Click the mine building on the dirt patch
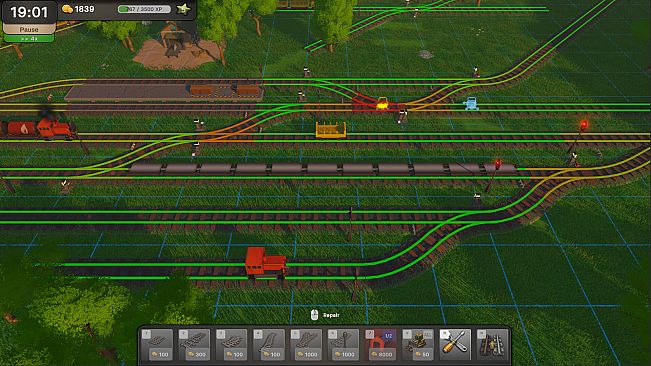This screenshot has height=366, width=651. pos(176,41)
